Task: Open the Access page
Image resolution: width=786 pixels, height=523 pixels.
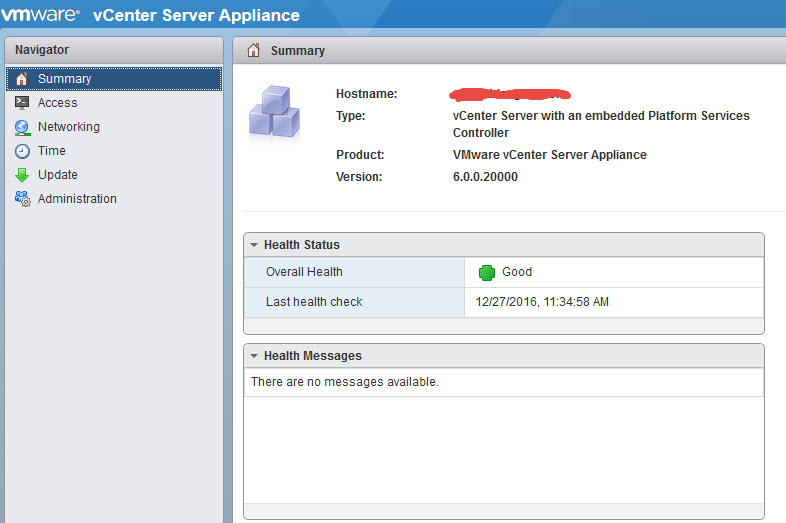Action: pos(114,103)
